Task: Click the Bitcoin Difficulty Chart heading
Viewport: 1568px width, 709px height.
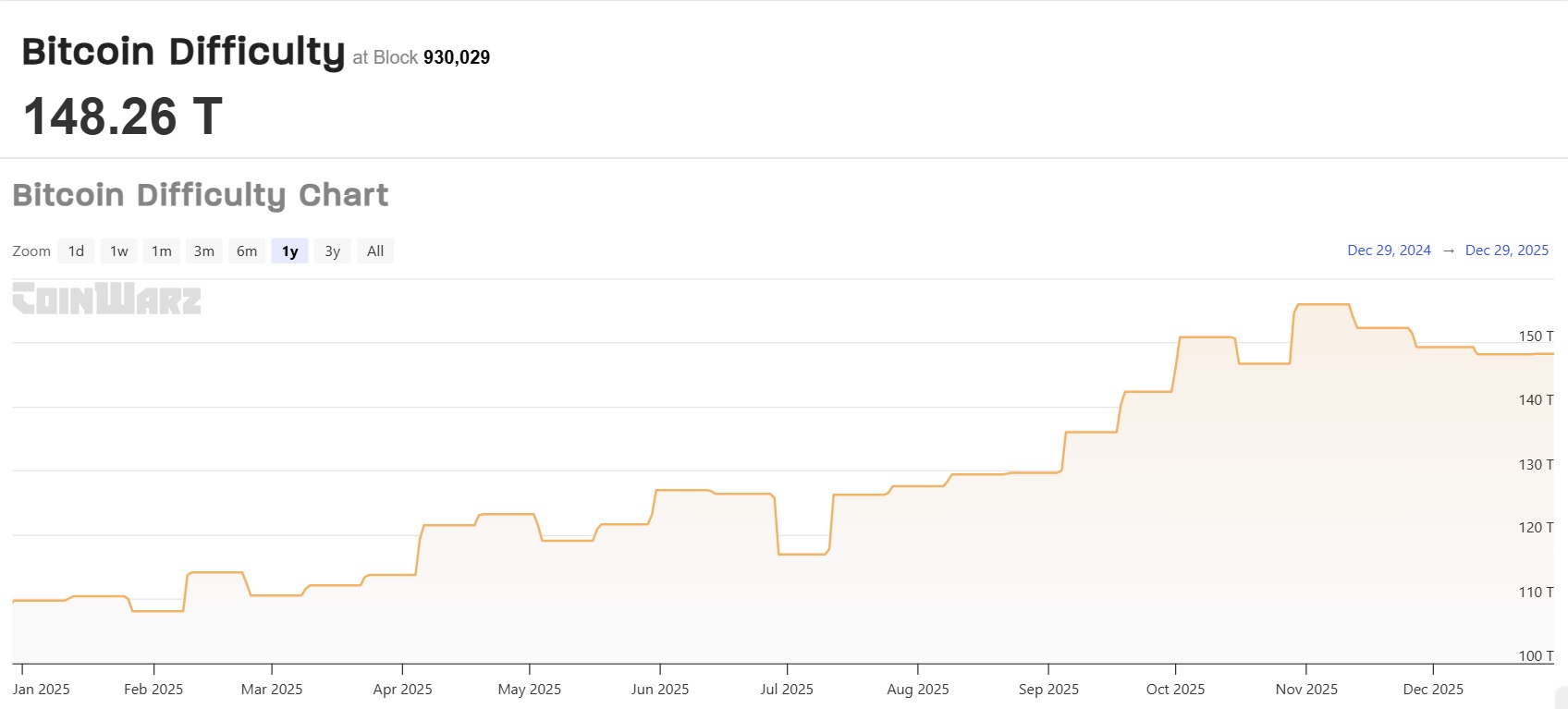Action: point(201,195)
